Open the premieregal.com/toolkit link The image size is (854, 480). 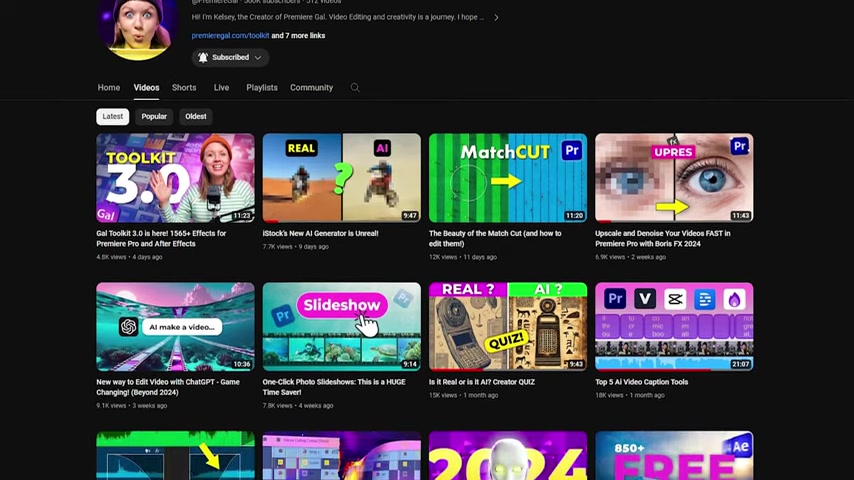click(230, 35)
